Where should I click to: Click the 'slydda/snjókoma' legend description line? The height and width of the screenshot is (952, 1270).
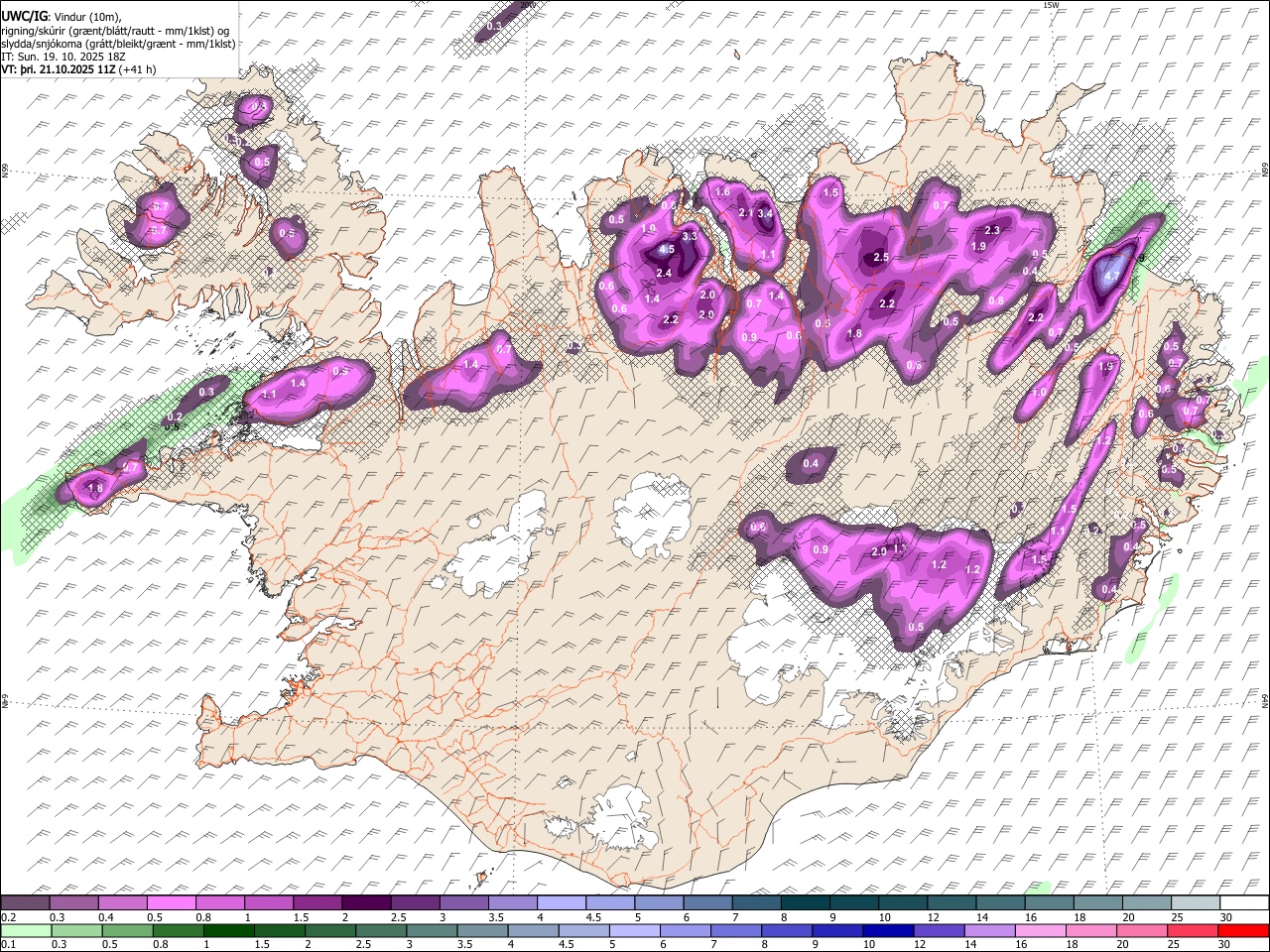118,44
